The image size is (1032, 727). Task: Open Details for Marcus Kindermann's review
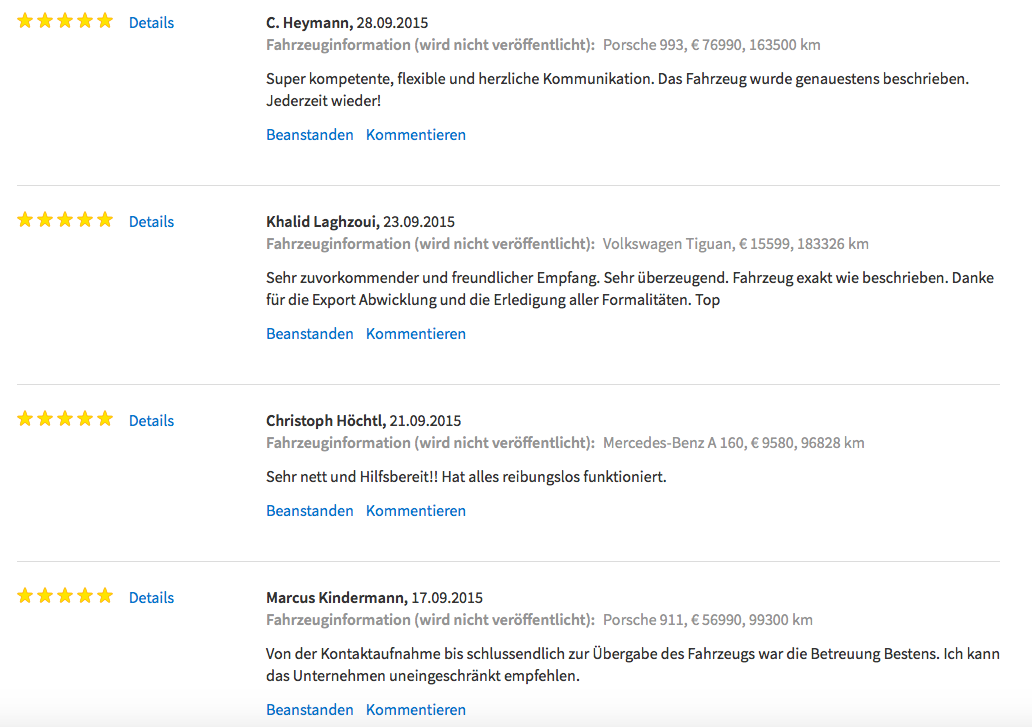point(151,597)
